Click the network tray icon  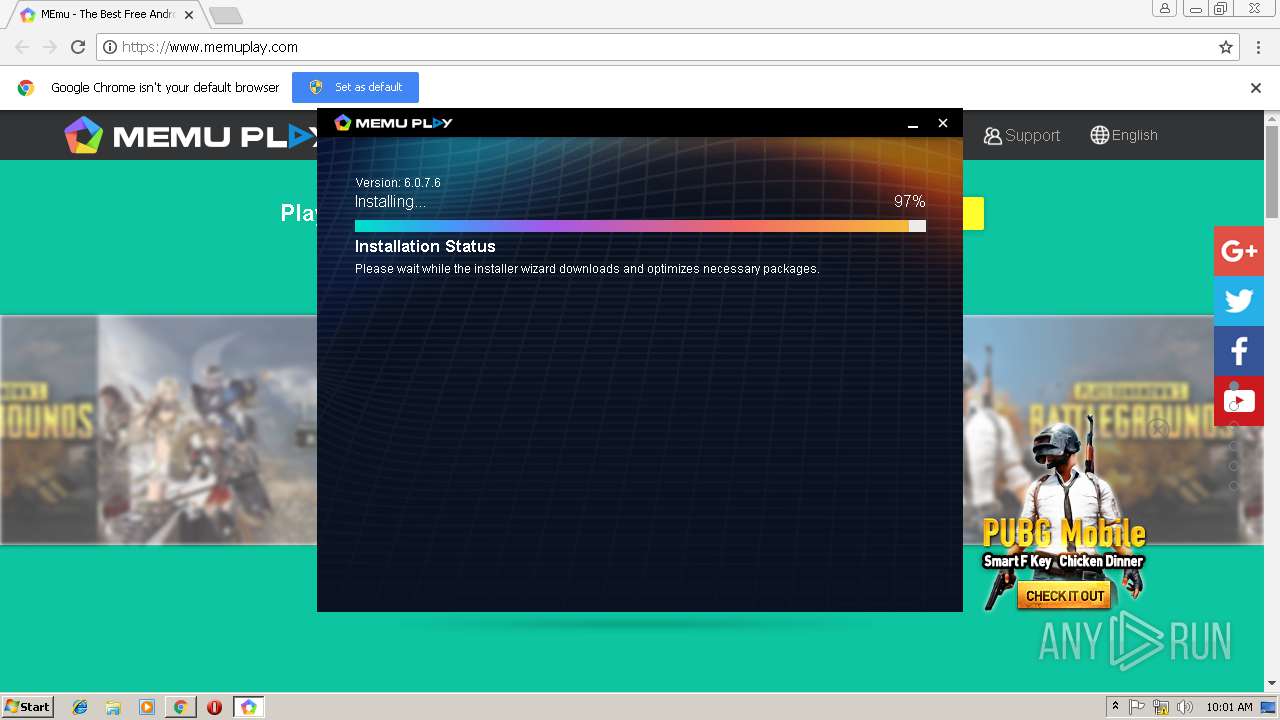[1161, 707]
